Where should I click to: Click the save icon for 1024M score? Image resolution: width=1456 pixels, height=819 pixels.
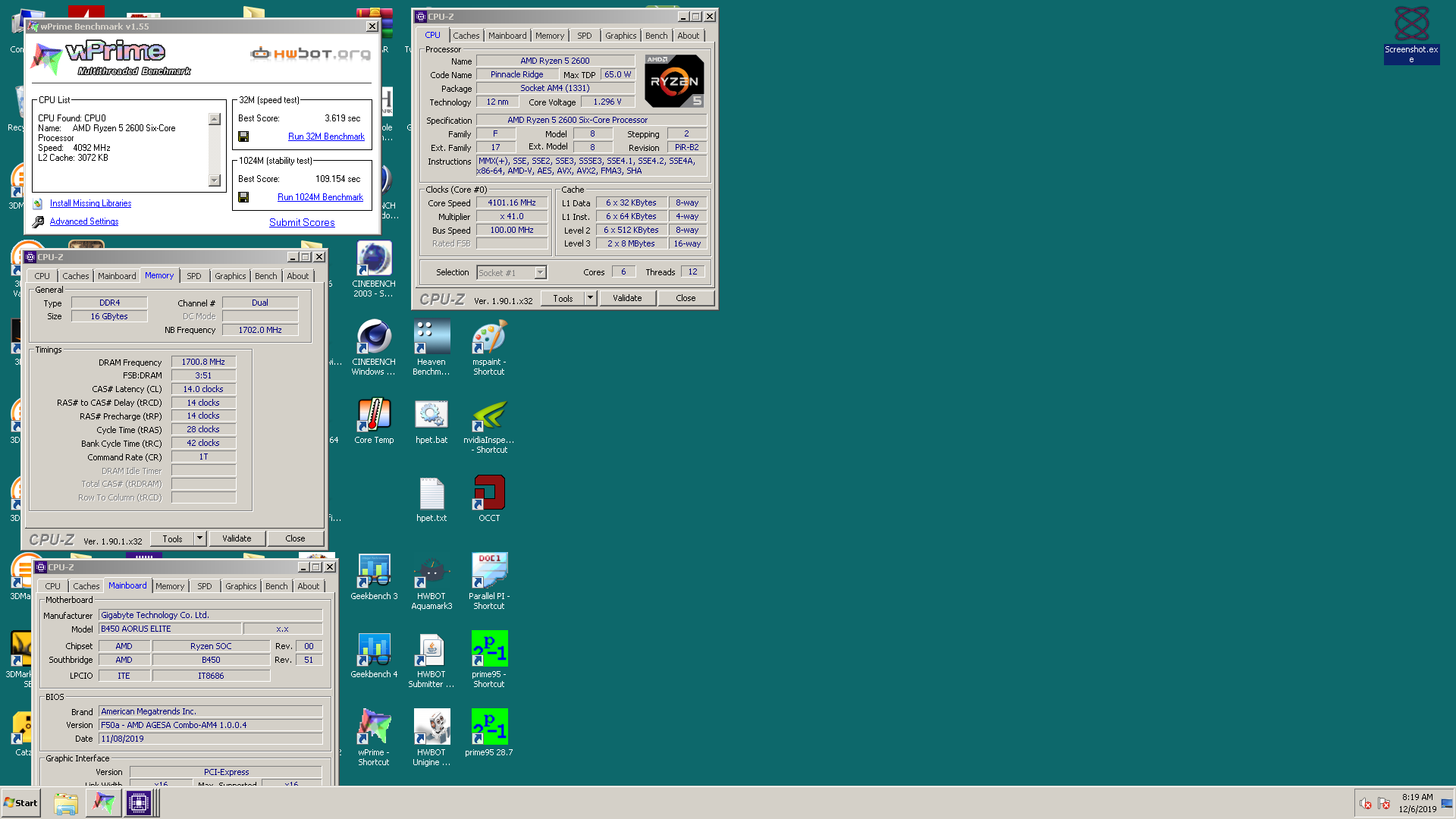click(243, 197)
